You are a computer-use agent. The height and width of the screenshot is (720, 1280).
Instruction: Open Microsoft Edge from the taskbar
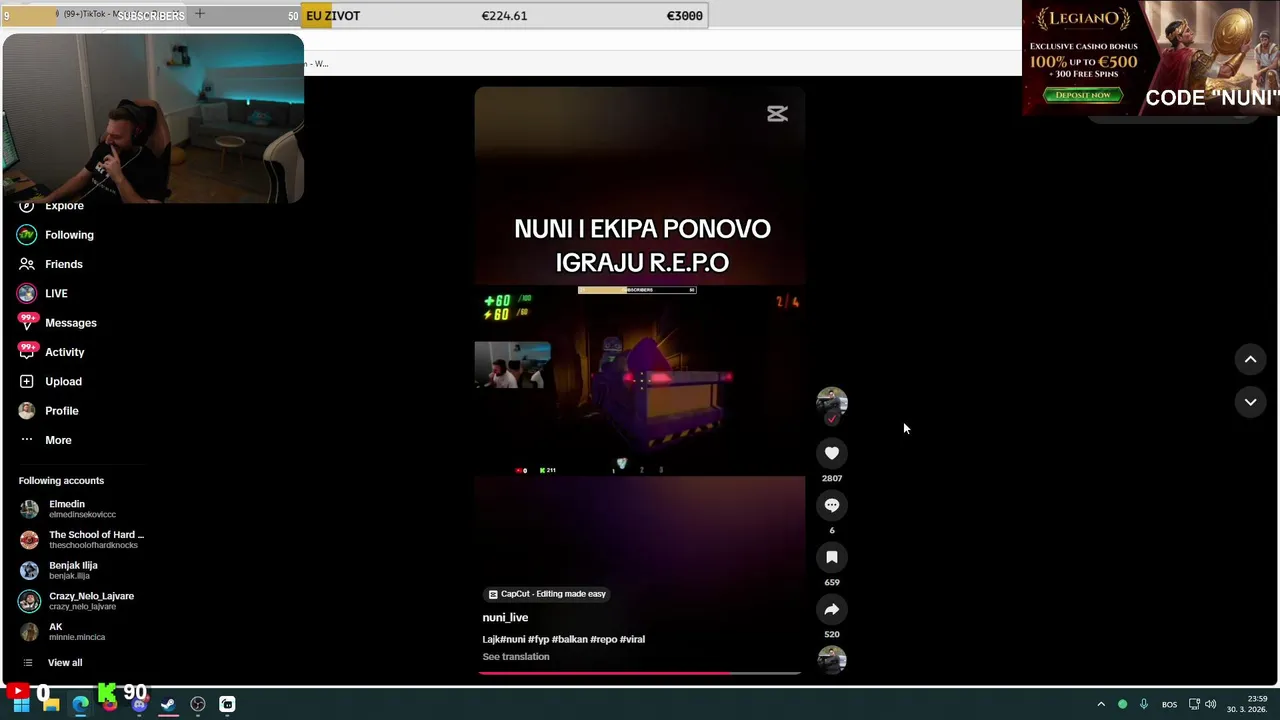80,704
